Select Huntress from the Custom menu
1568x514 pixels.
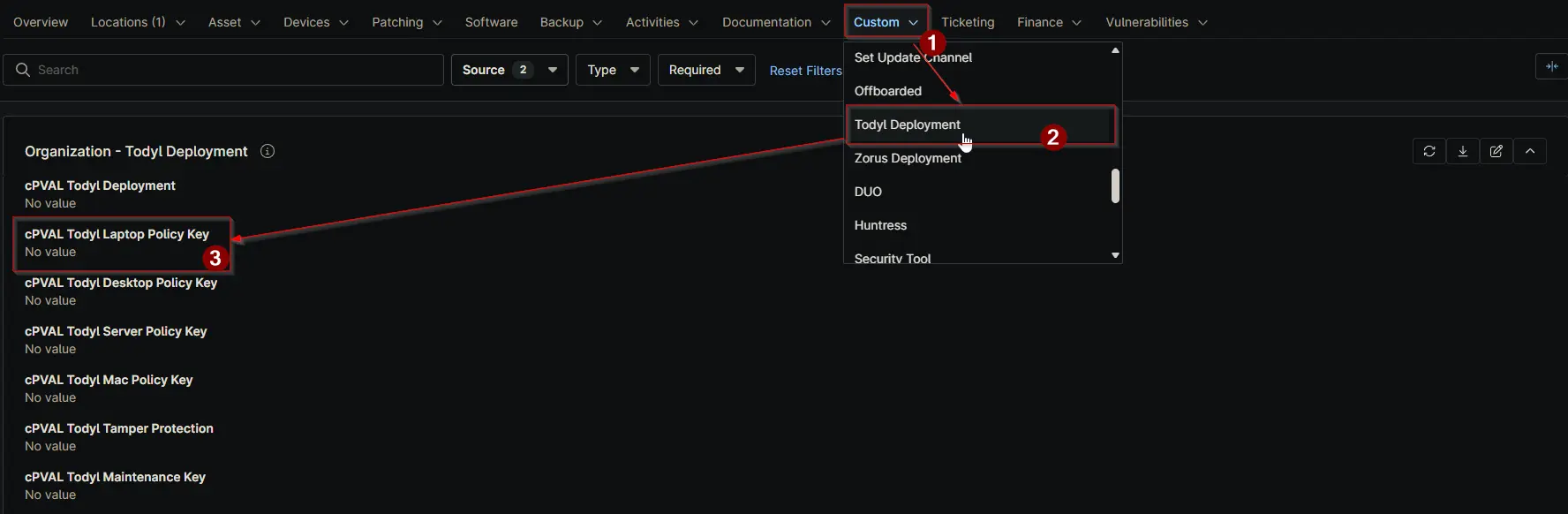pos(880,225)
